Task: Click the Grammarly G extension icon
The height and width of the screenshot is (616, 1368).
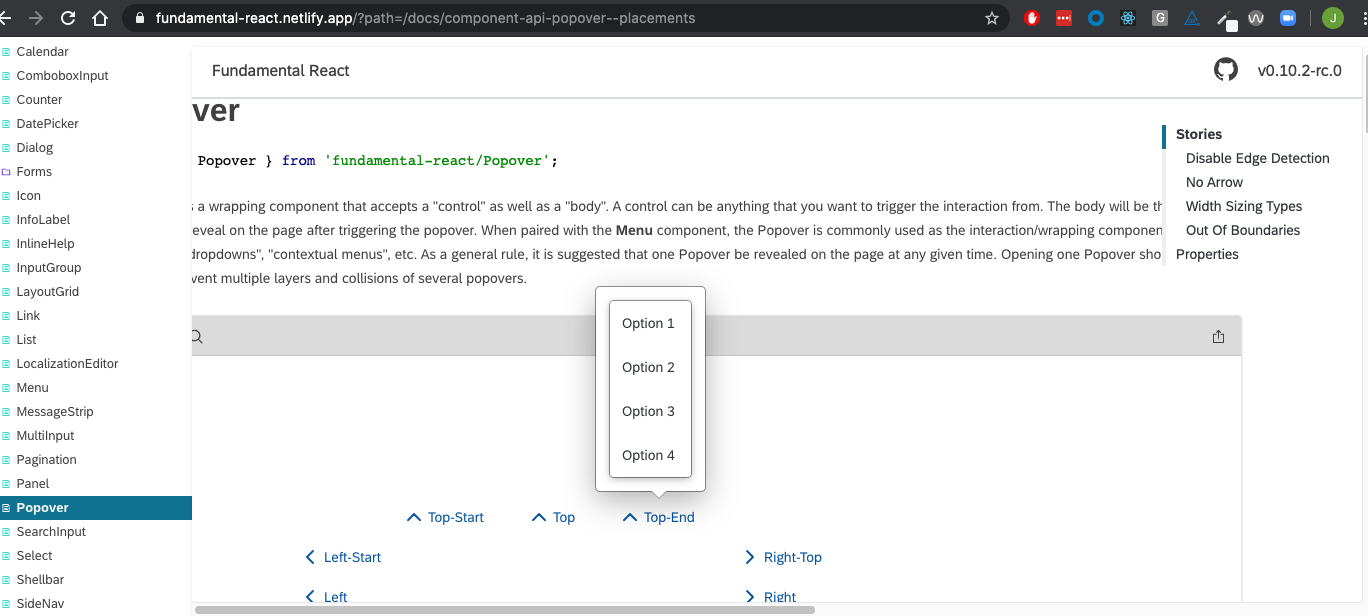Action: pyautogui.click(x=1160, y=17)
